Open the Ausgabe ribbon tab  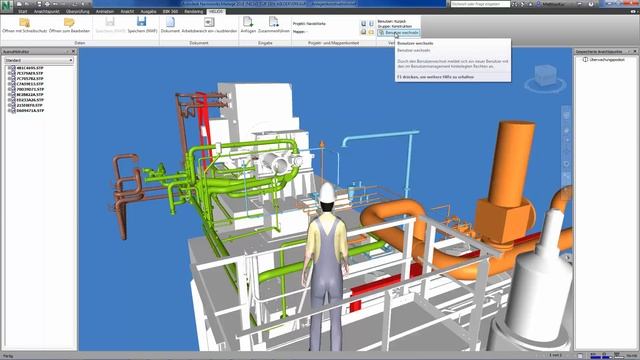coord(148,11)
